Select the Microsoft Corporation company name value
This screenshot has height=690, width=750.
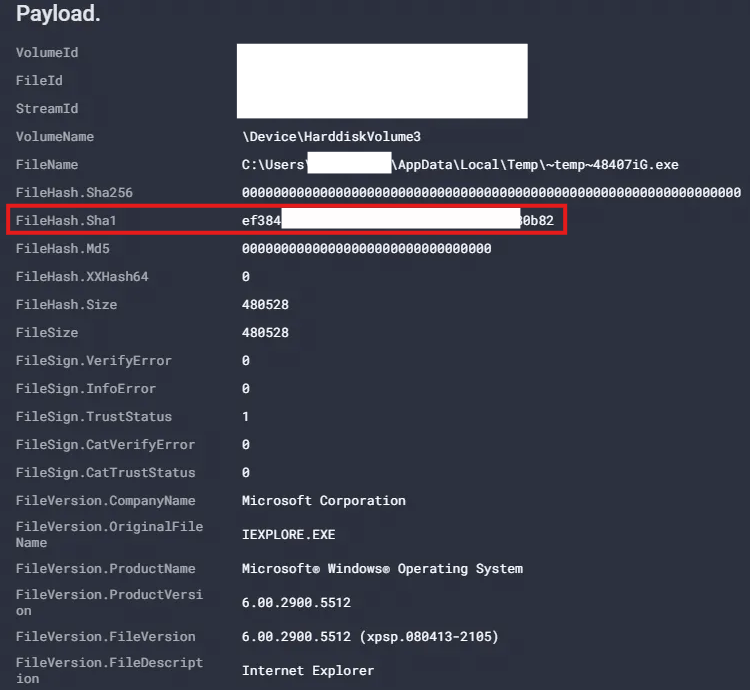[323, 500]
